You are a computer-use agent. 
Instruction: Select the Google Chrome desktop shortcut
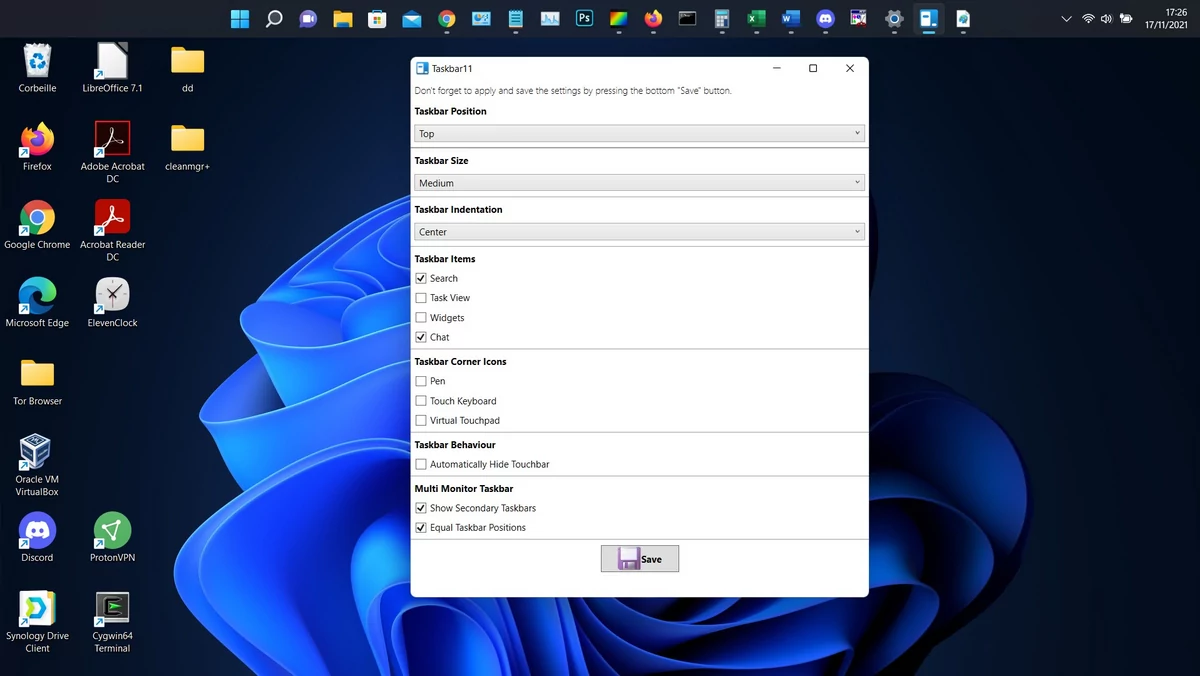(37, 224)
